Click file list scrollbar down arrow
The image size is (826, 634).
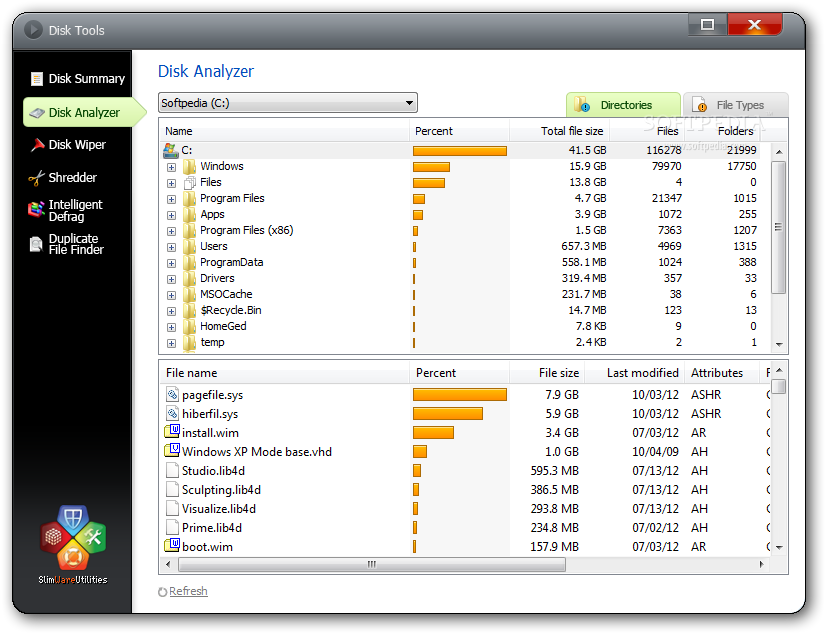point(779,548)
